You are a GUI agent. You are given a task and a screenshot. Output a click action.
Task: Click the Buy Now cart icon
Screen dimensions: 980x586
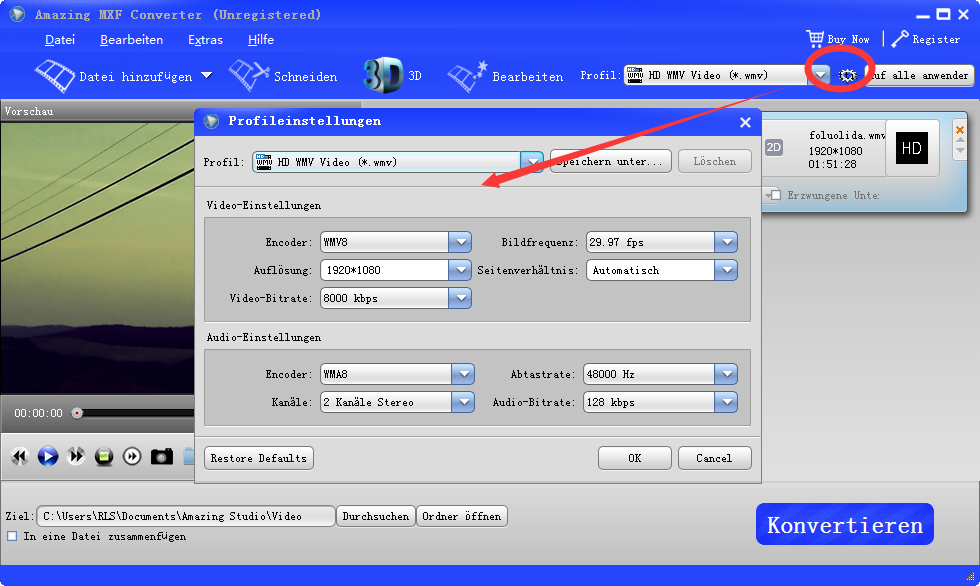pos(815,39)
